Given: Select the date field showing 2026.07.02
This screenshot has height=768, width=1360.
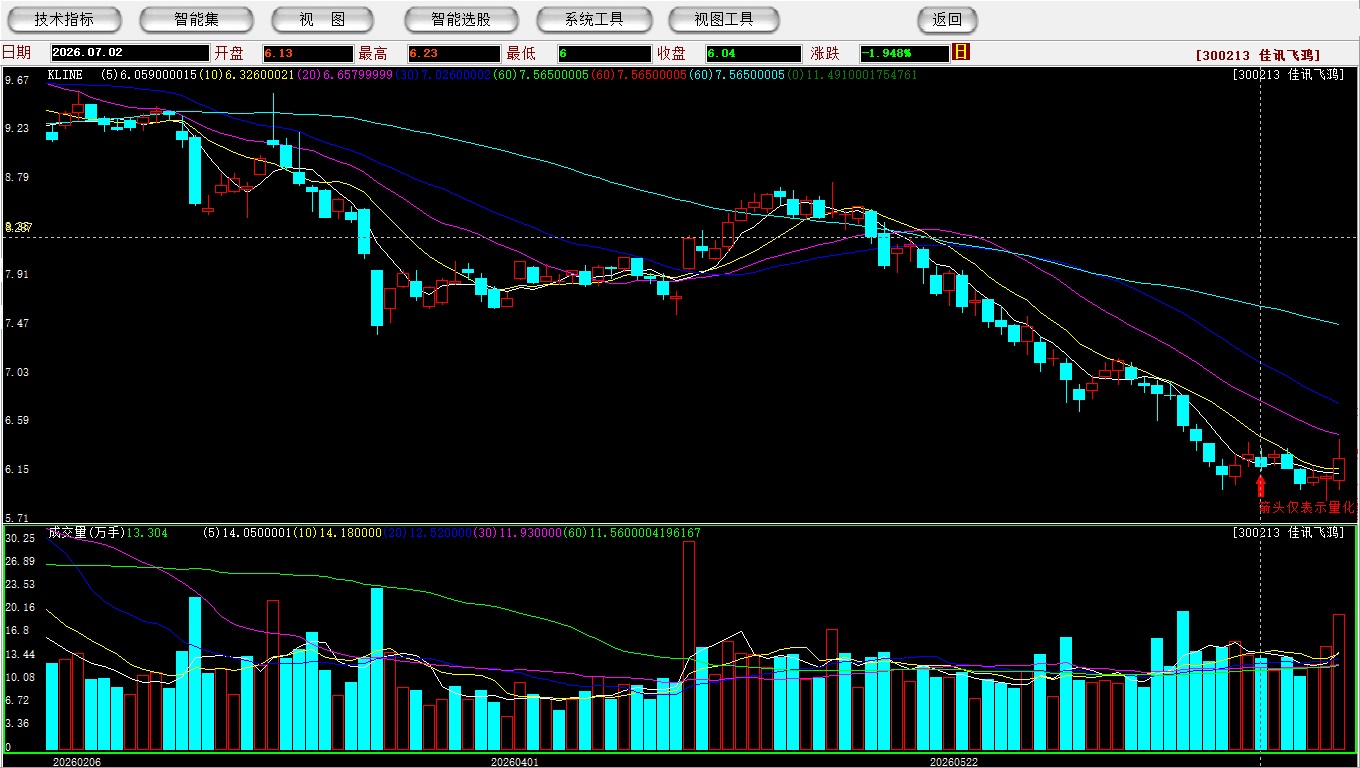Looking at the screenshot, I should [130, 53].
